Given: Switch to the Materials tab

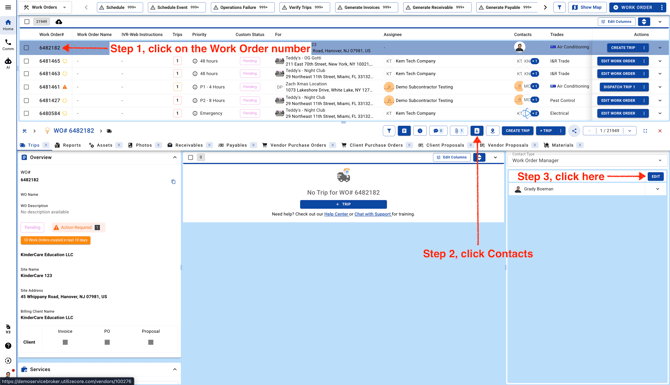Looking at the screenshot, I should coord(563,145).
